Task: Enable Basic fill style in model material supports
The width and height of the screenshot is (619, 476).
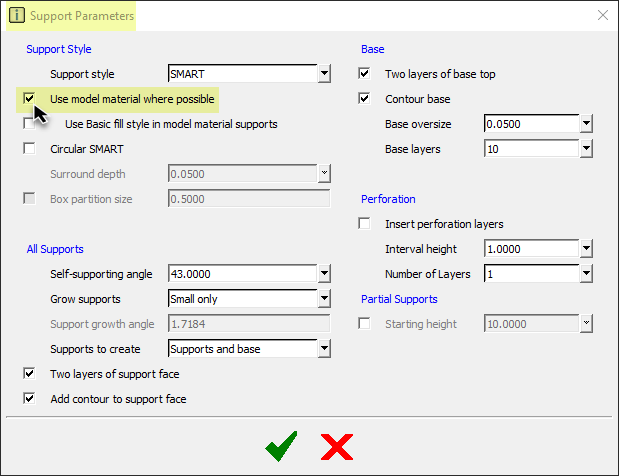Action: coord(29,124)
